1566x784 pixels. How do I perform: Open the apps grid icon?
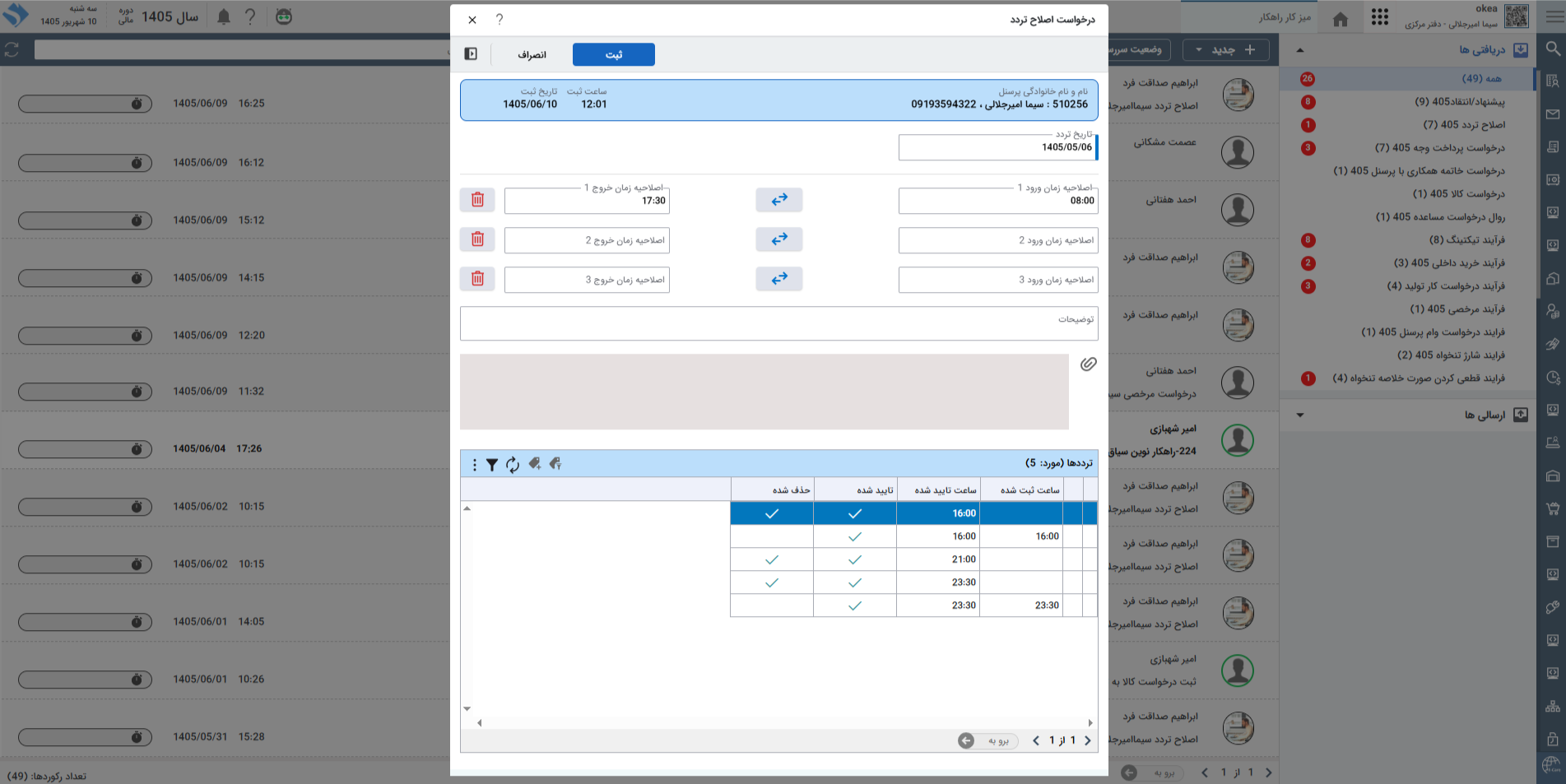point(1380,17)
